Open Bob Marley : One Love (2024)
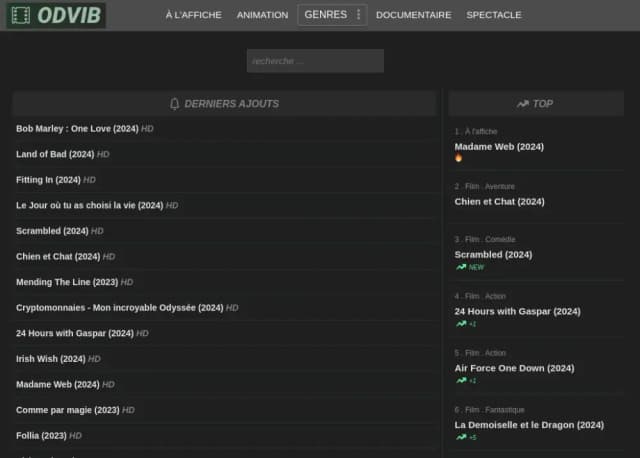Viewport: 640px width, 458px height. click(77, 129)
